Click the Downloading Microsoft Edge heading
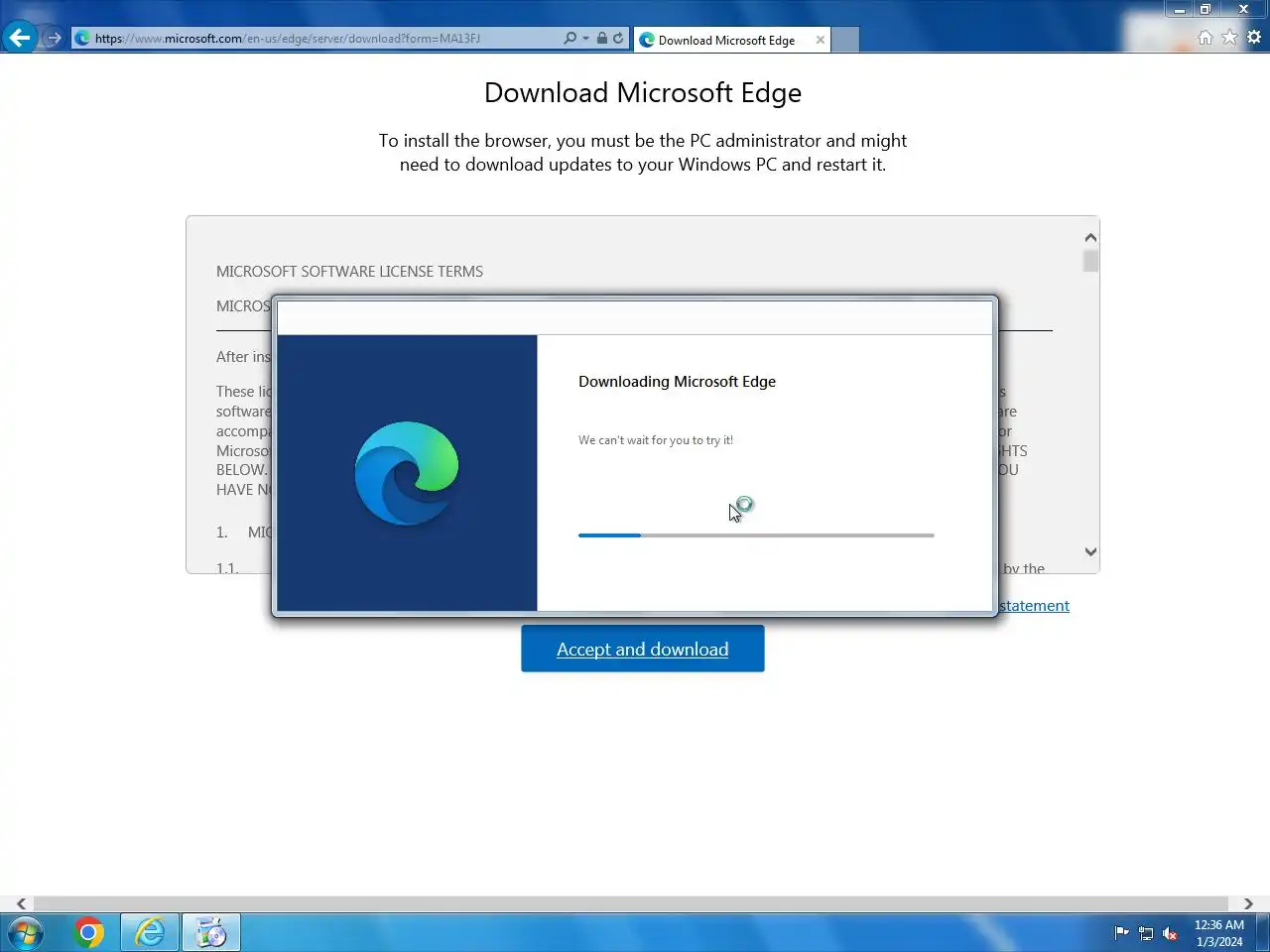The width and height of the screenshot is (1270, 952). 677,382
